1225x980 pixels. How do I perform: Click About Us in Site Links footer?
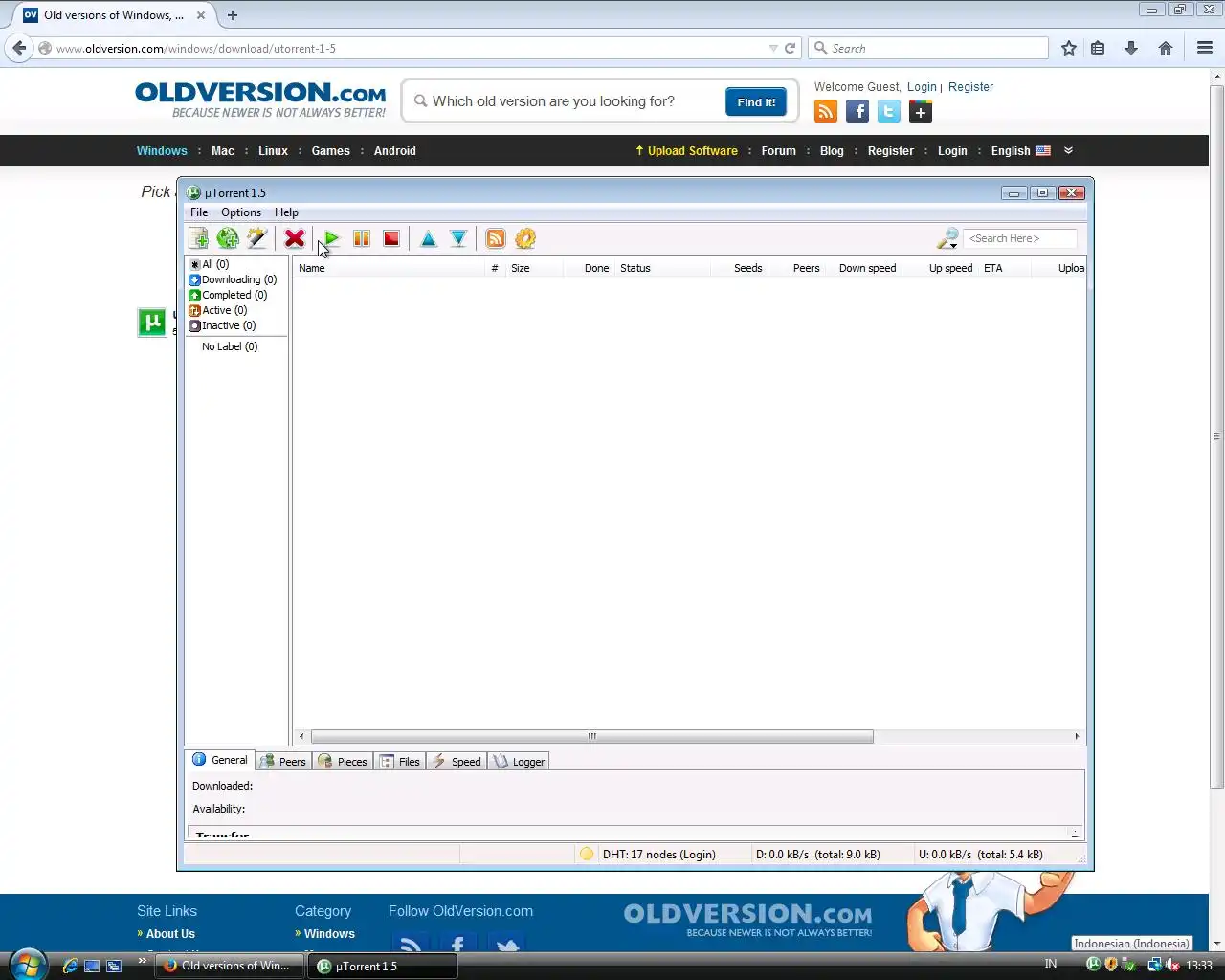pos(170,934)
